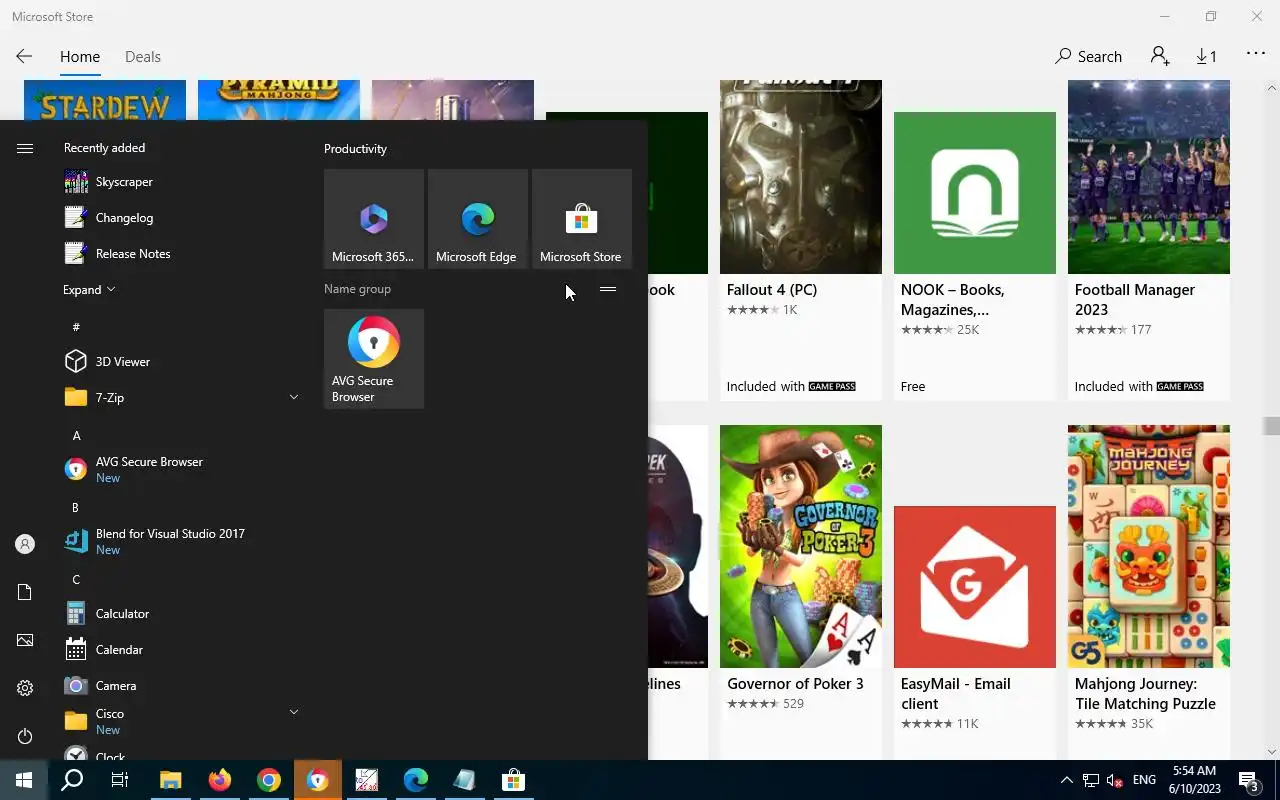Open Search in Microsoft Store
Screen dimensions: 1280x800
1089,57
